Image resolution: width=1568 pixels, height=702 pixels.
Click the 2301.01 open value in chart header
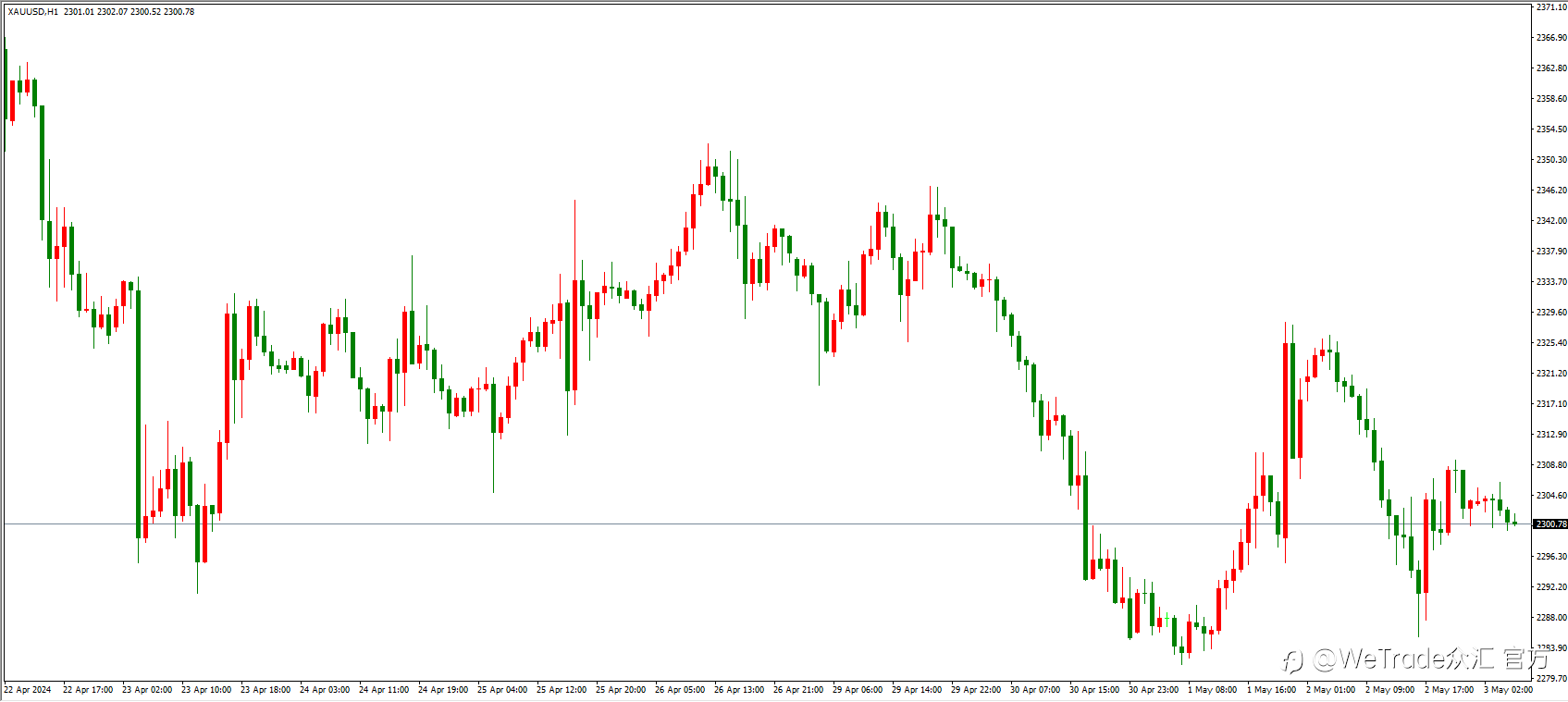click(x=79, y=12)
